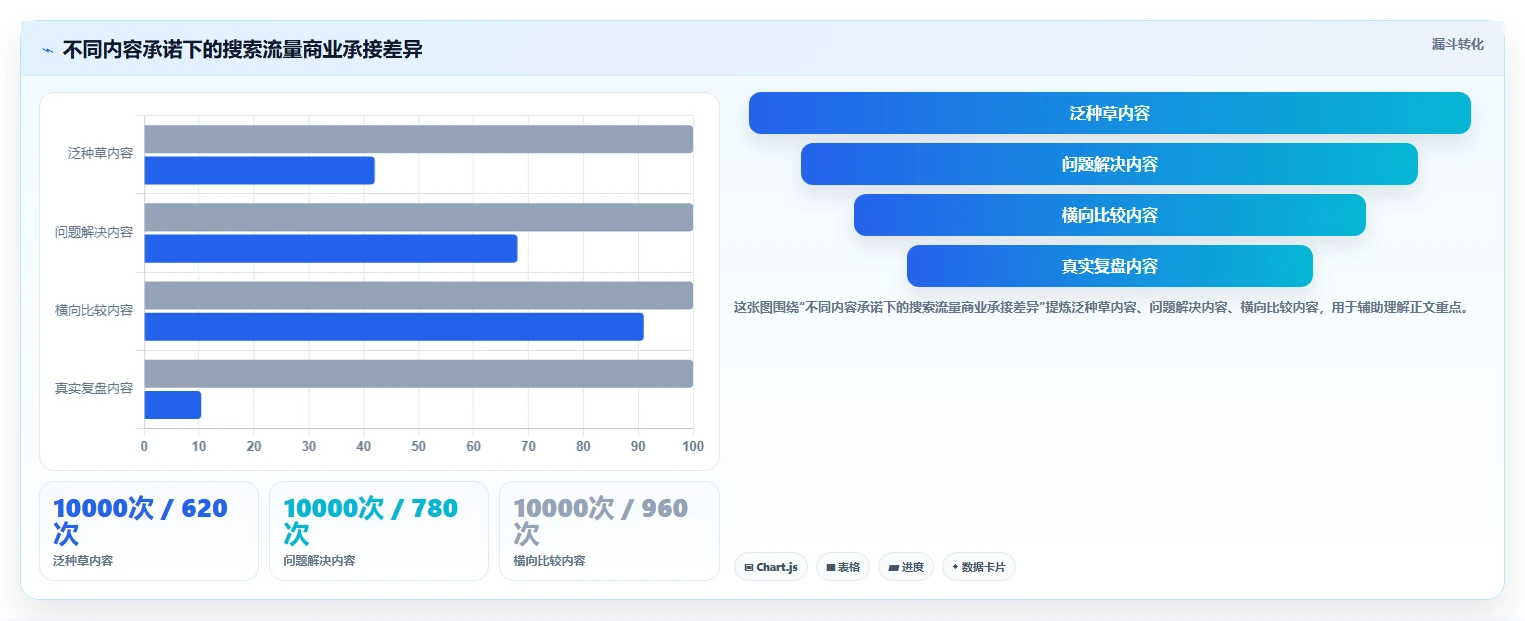The image size is (1525, 621).
Task: Click the blue chart bar for 泛种草内容
Action: pos(259,171)
